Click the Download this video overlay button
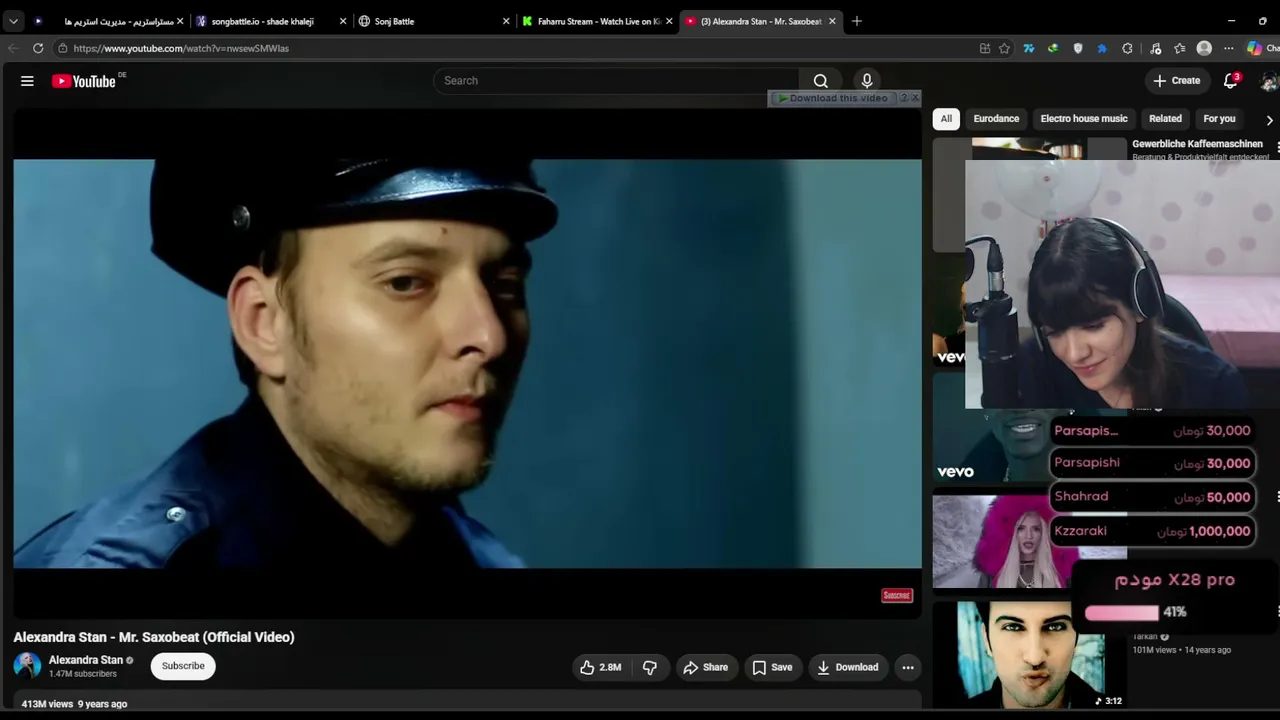The height and width of the screenshot is (720, 1280). click(x=833, y=98)
